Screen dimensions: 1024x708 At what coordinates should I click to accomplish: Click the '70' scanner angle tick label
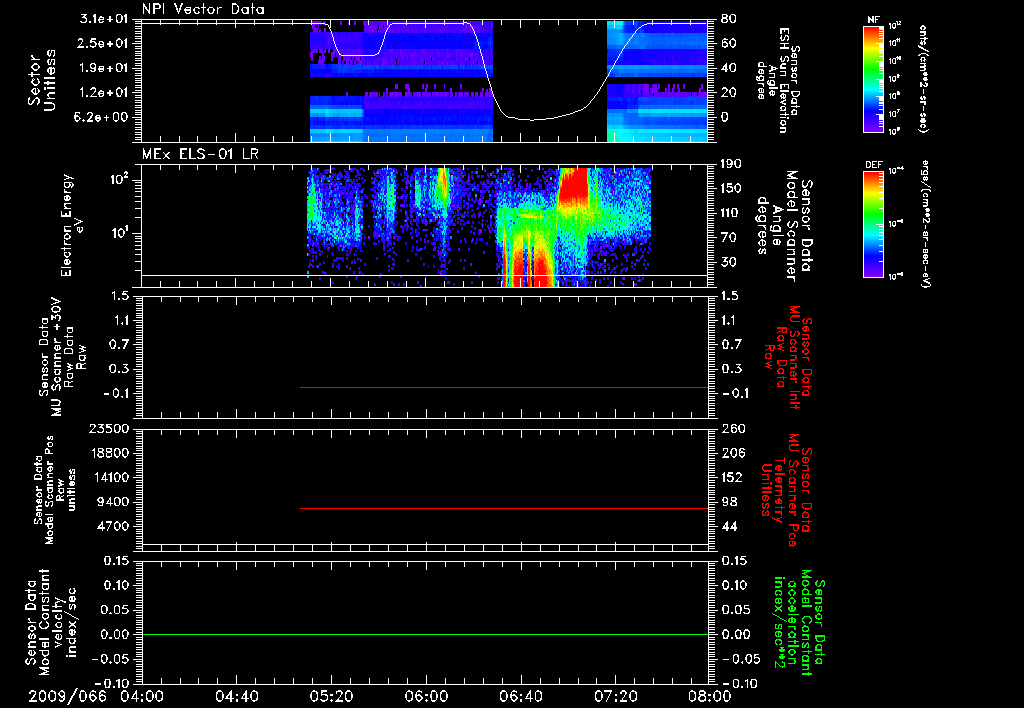coord(729,238)
